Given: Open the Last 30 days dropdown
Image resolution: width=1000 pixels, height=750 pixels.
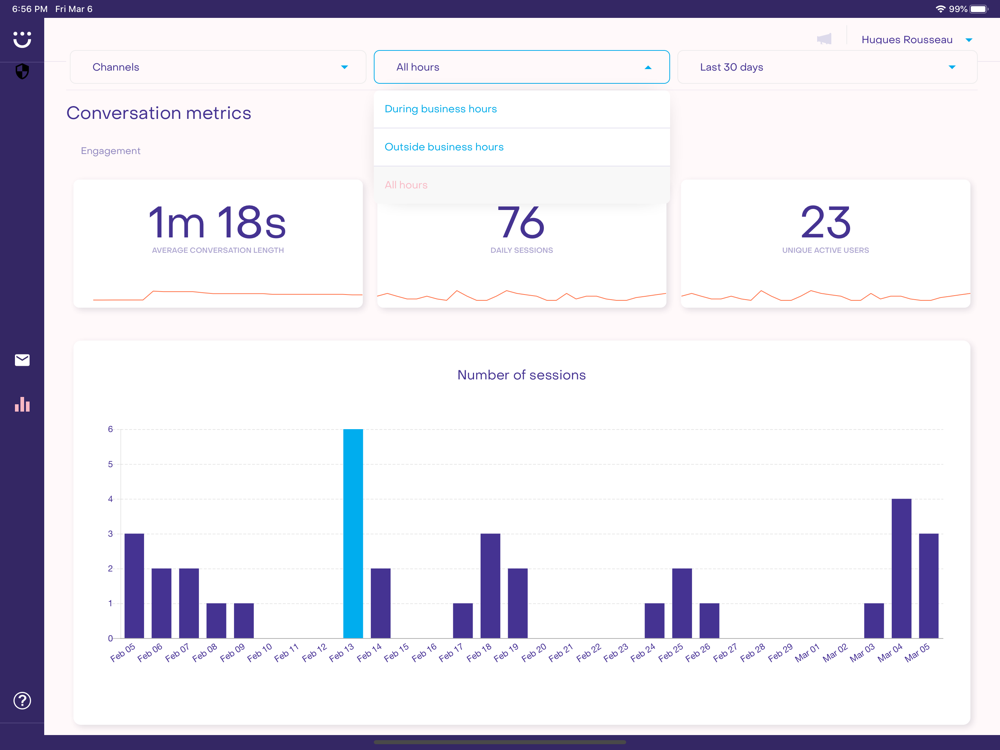Looking at the screenshot, I should pyautogui.click(x=826, y=67).
